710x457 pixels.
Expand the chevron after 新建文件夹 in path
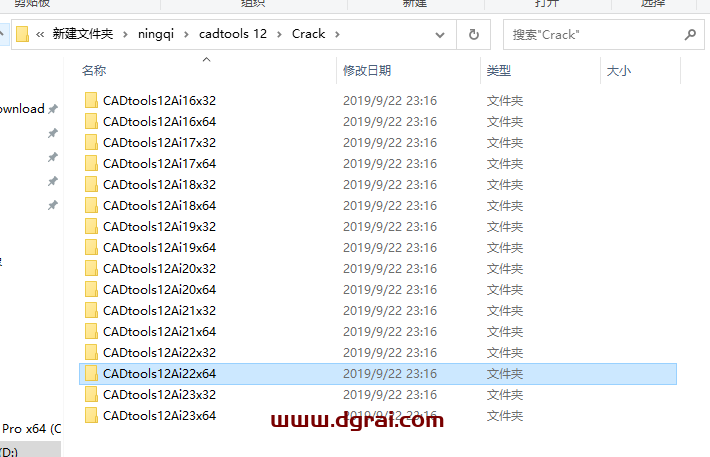(125, 34)
